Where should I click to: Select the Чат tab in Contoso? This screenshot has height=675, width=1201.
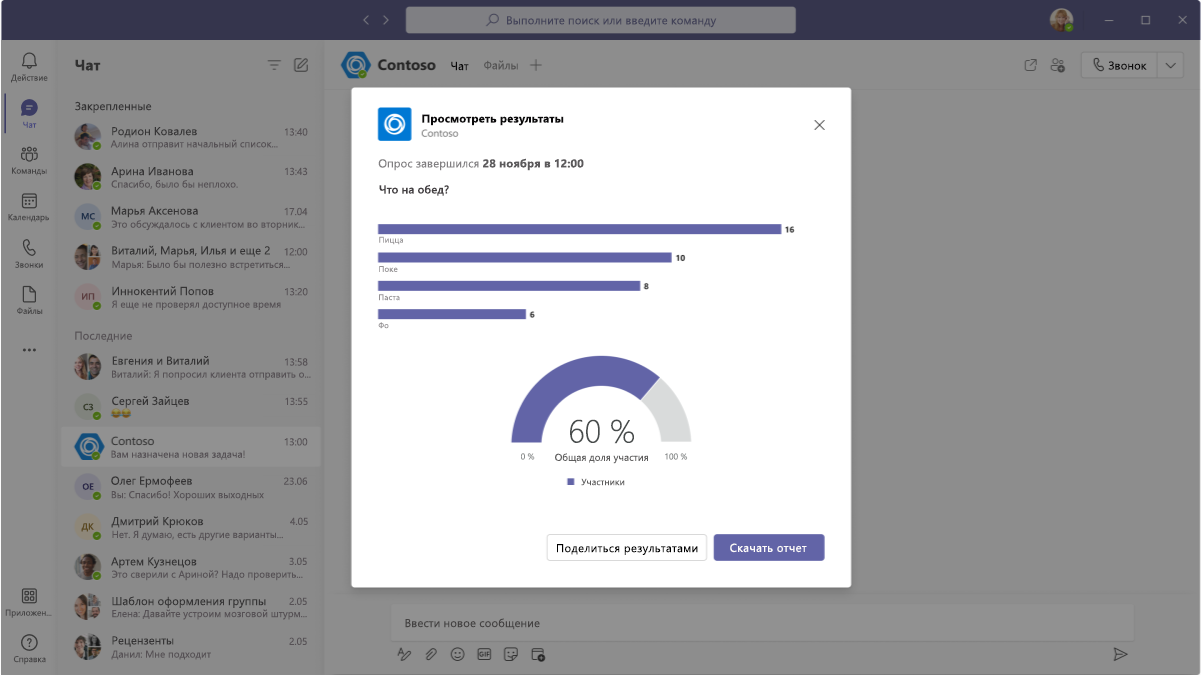pos(459,66)
